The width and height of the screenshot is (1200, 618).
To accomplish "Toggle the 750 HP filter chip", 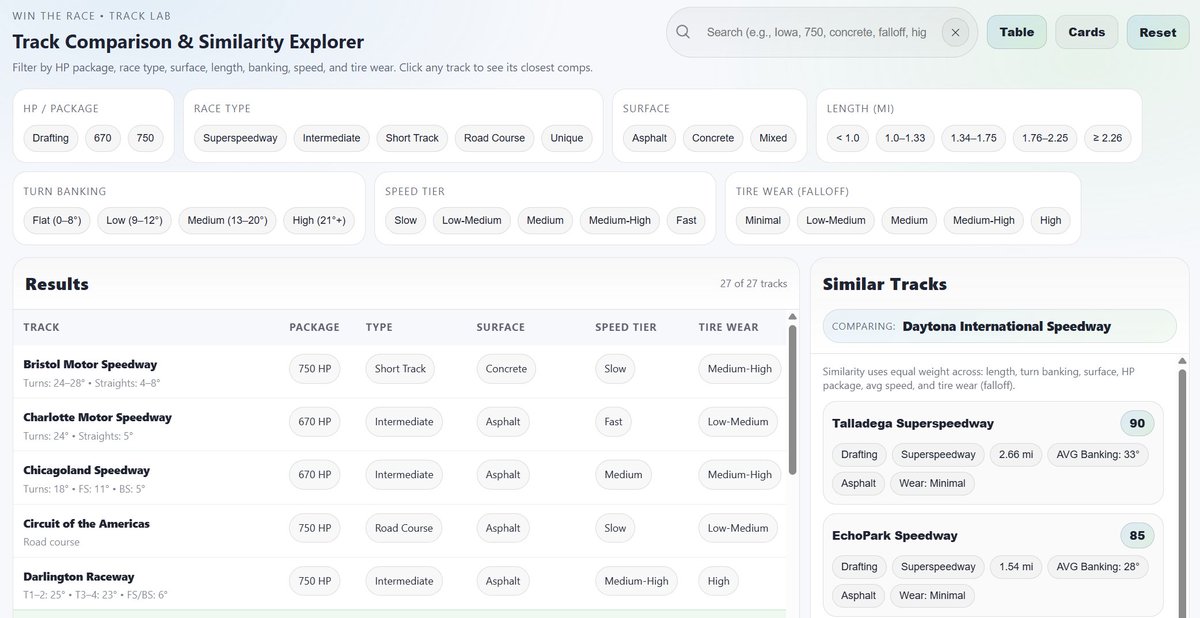I will point(146,138).
